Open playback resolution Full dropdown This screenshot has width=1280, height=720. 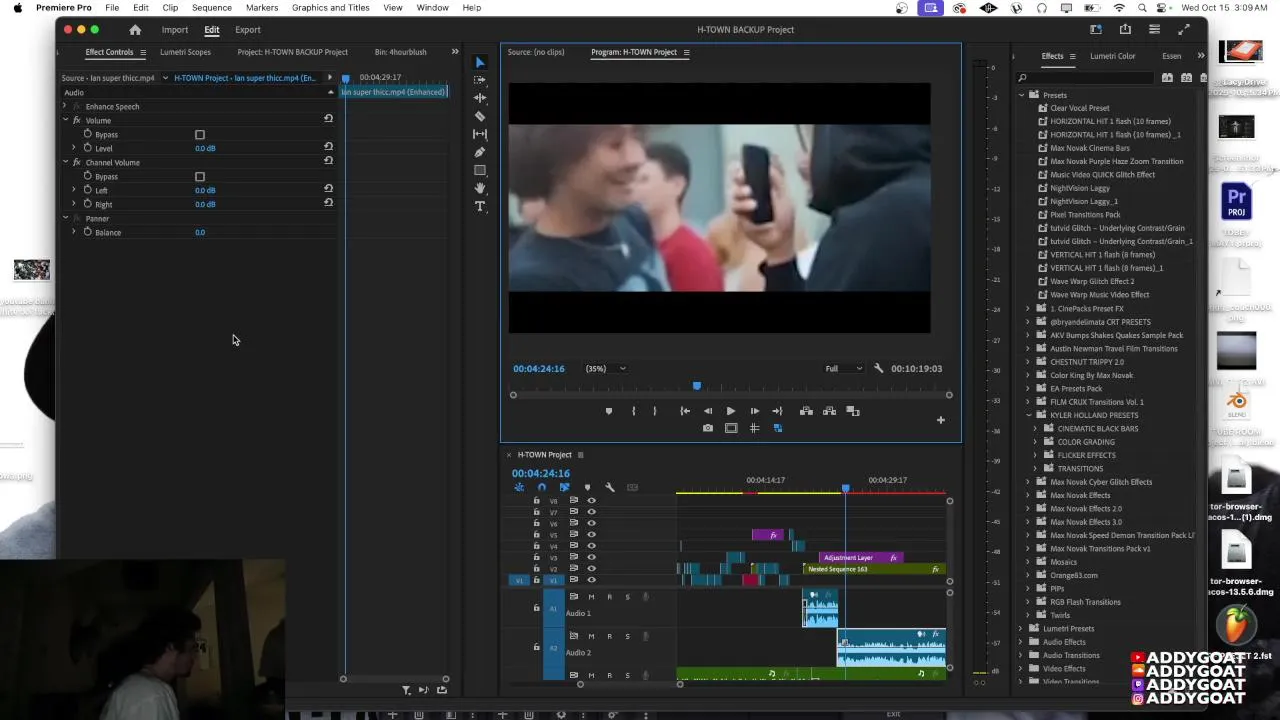point(843,368)
